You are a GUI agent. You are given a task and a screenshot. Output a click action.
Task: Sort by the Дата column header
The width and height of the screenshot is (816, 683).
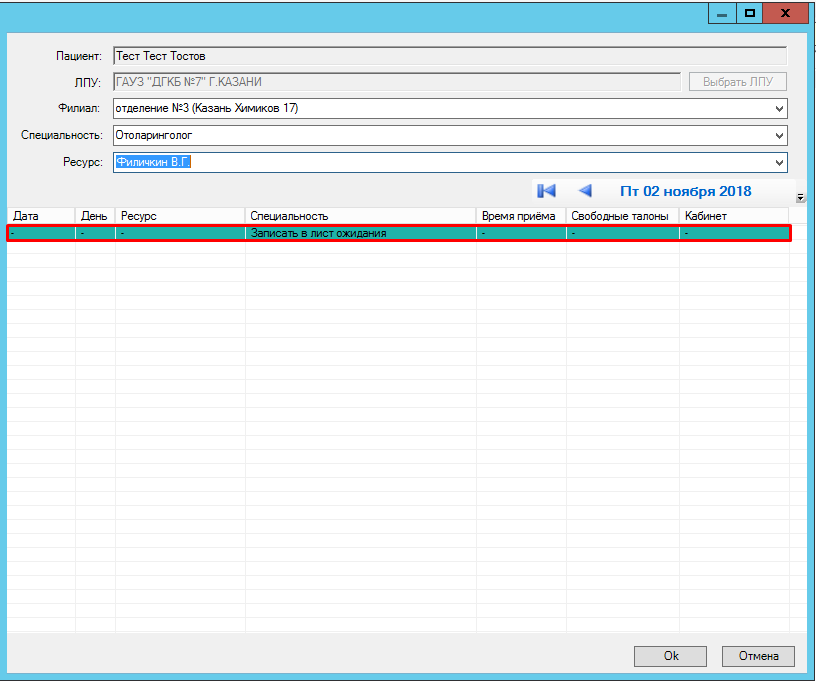[41, 216]
